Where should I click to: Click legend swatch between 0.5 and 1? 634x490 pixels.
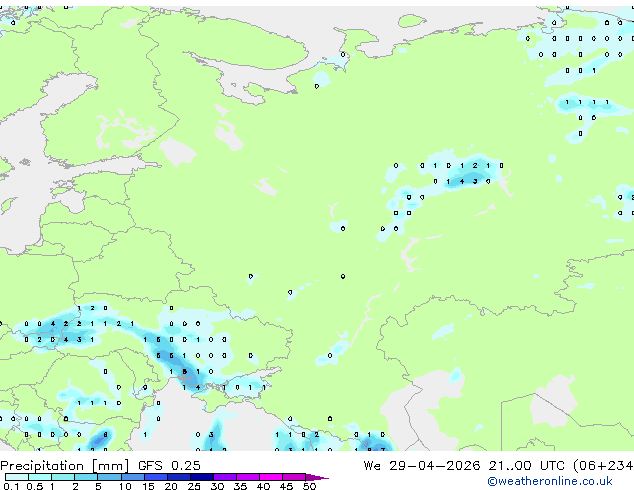pyautogui.click(x=40, y=477)
